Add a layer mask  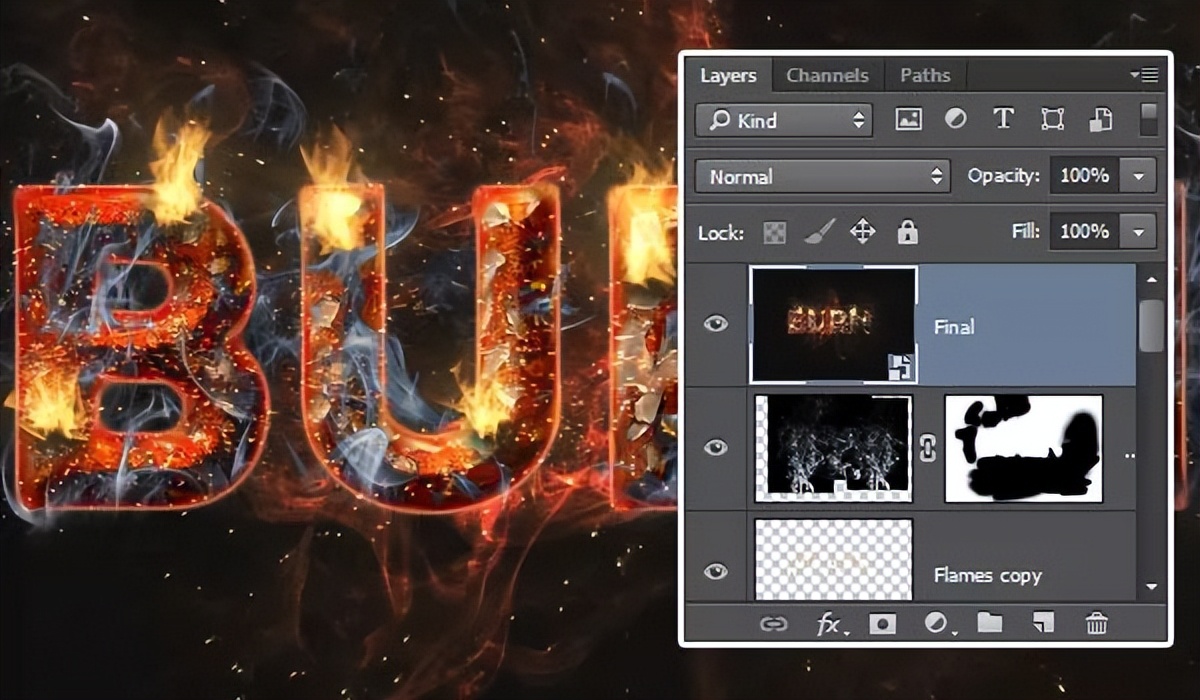coord(882,624)
